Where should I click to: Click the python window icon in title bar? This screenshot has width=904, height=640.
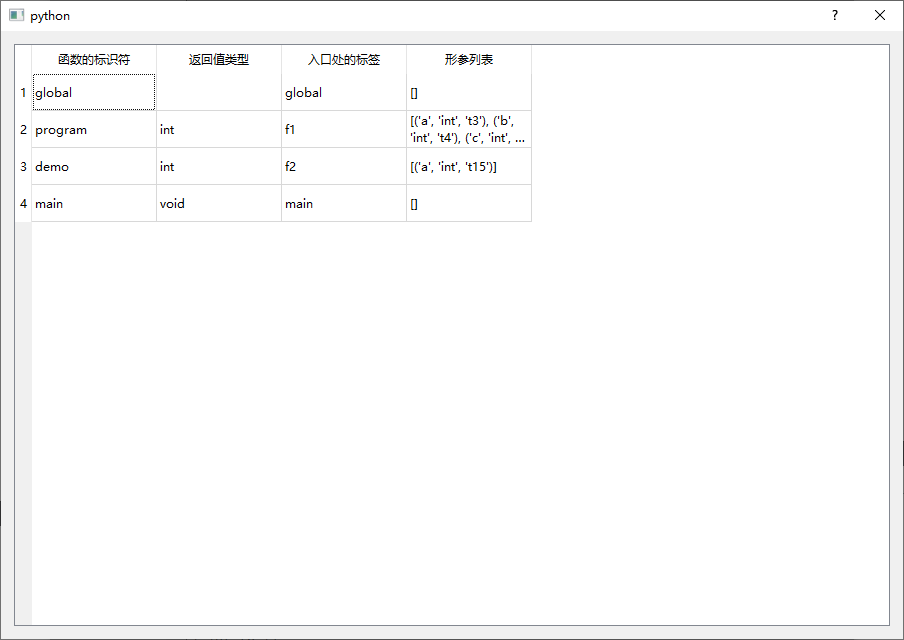[16, 16]
